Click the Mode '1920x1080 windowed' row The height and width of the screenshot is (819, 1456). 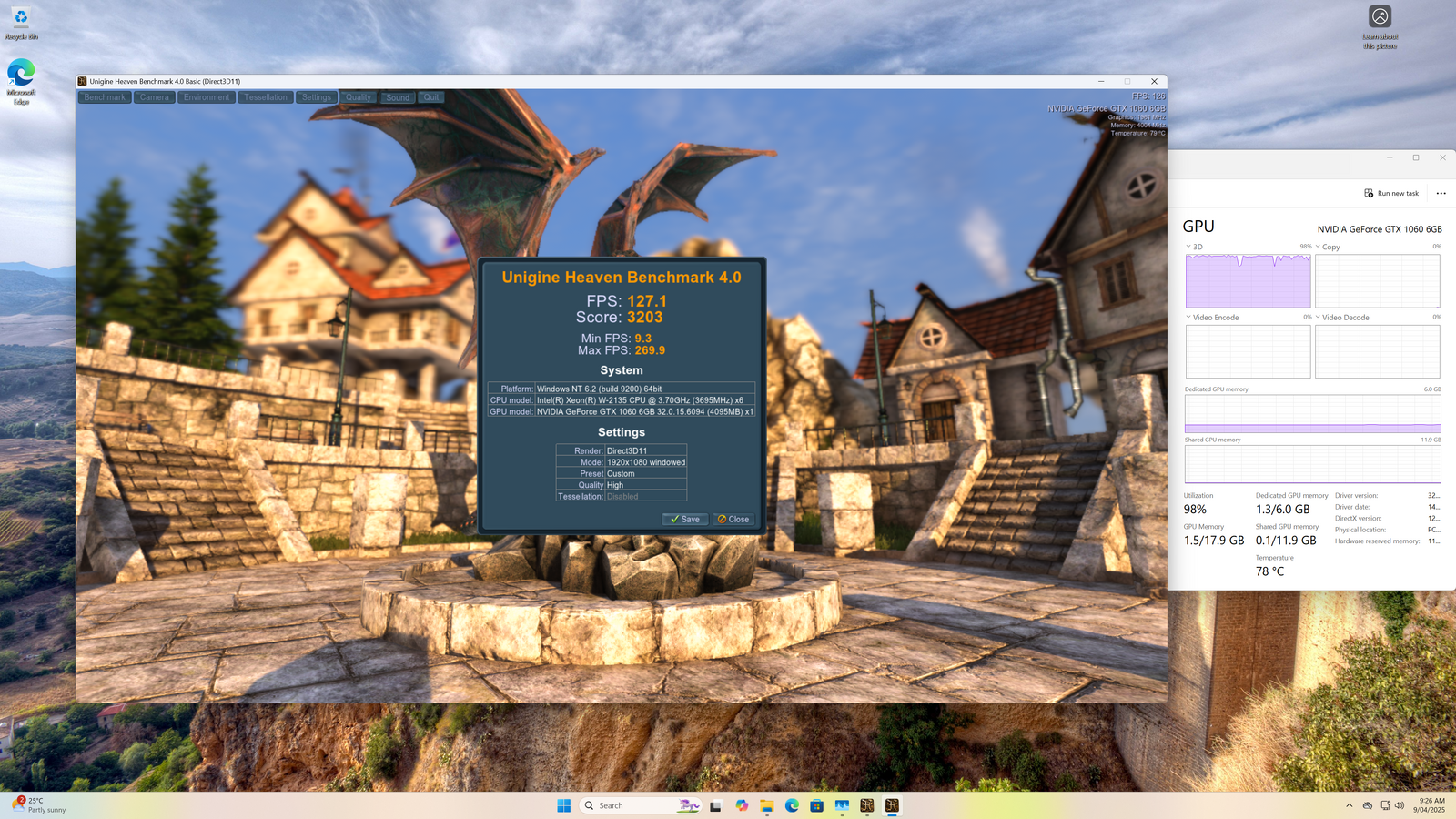(x=622, y=462)
